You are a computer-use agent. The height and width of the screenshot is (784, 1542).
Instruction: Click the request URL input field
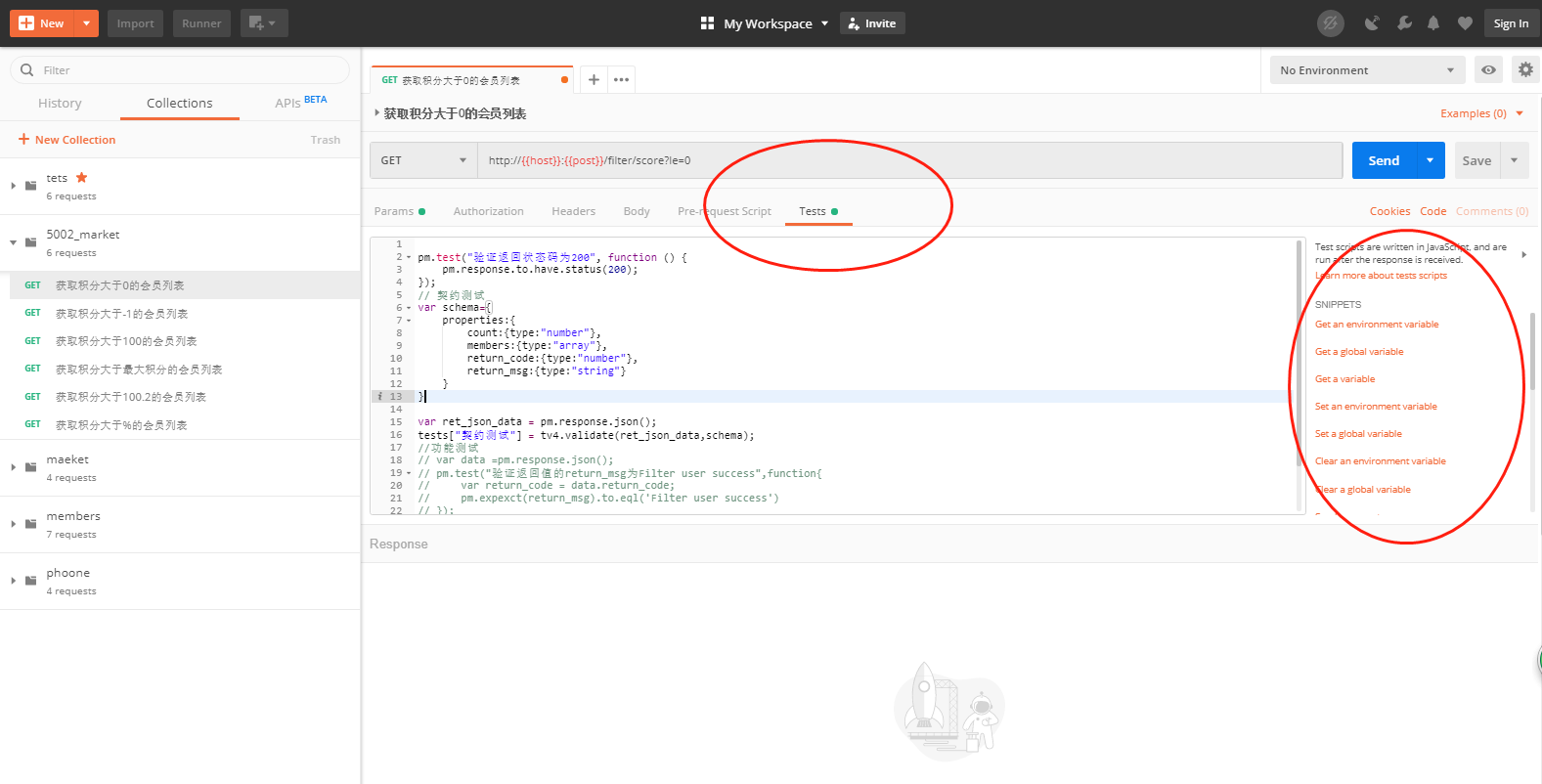pyautogui.click(x=909, y=160)
